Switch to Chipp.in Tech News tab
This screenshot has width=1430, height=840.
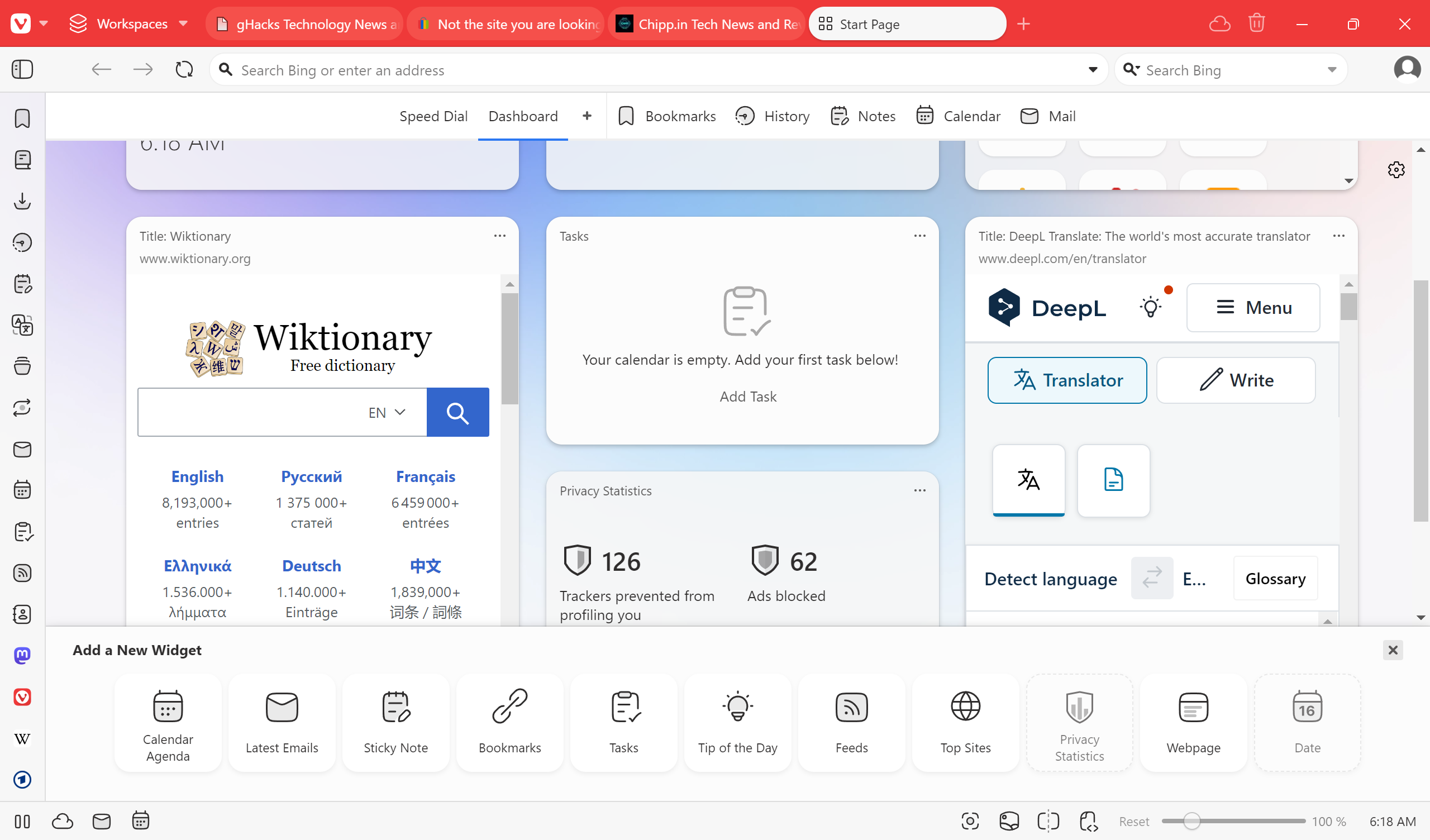point(707,24)
